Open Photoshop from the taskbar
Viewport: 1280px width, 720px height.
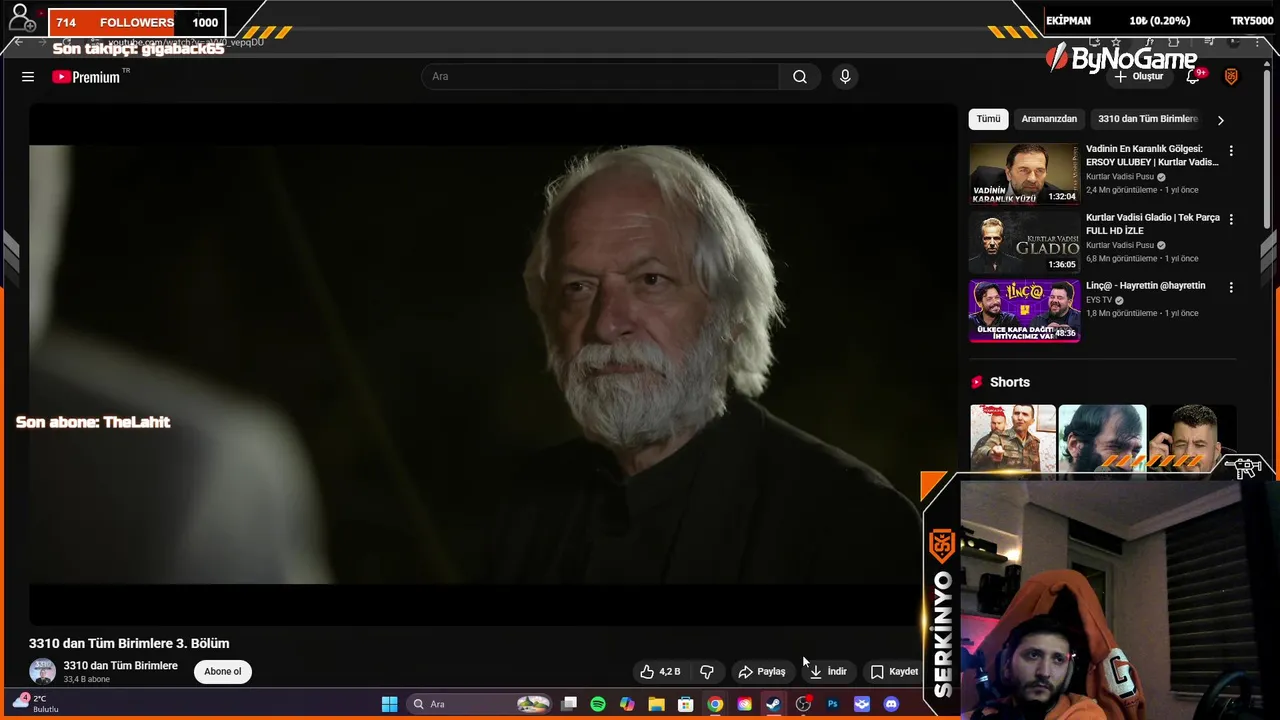[x=832, y=704]
